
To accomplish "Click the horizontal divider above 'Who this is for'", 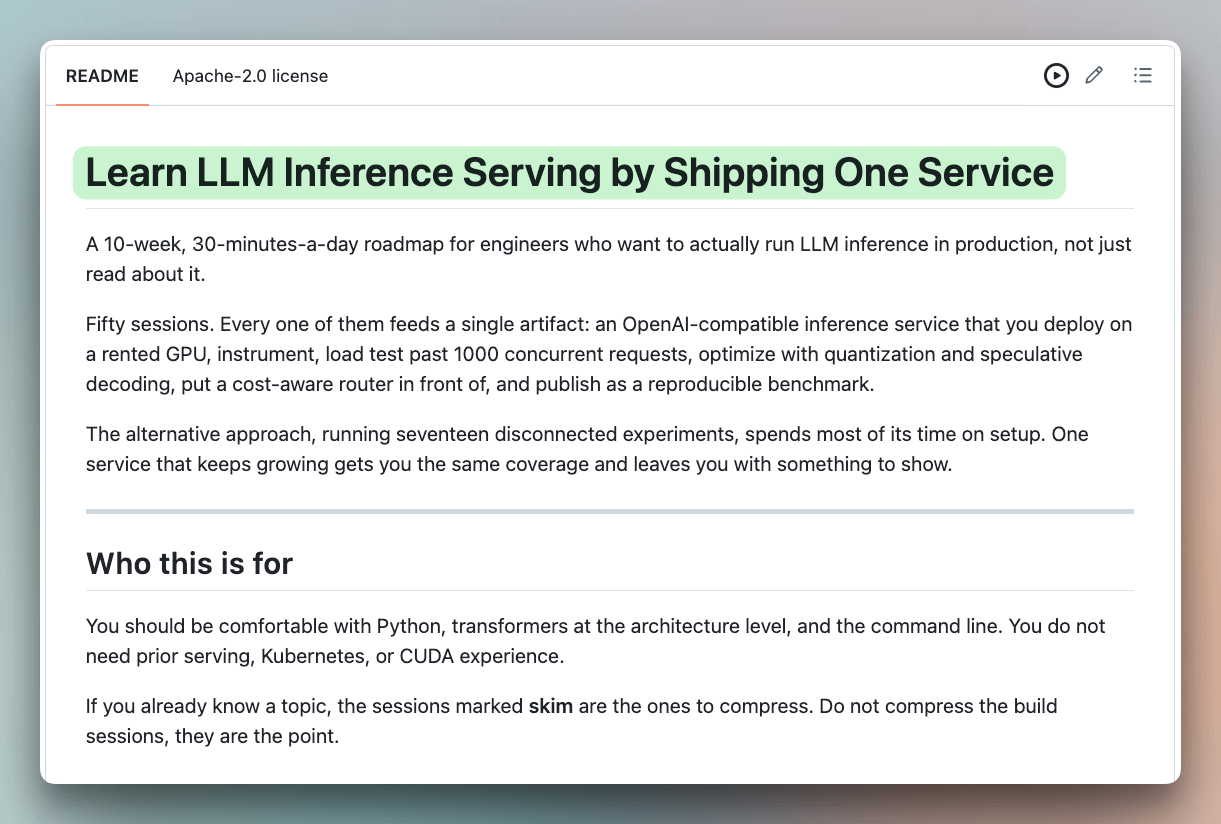I will pos(610,511).
